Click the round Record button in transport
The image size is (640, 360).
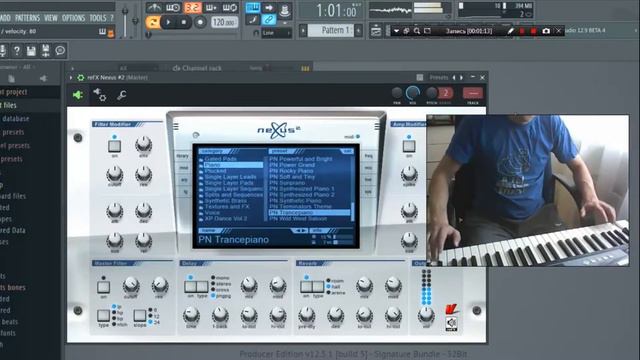(200, 22)
